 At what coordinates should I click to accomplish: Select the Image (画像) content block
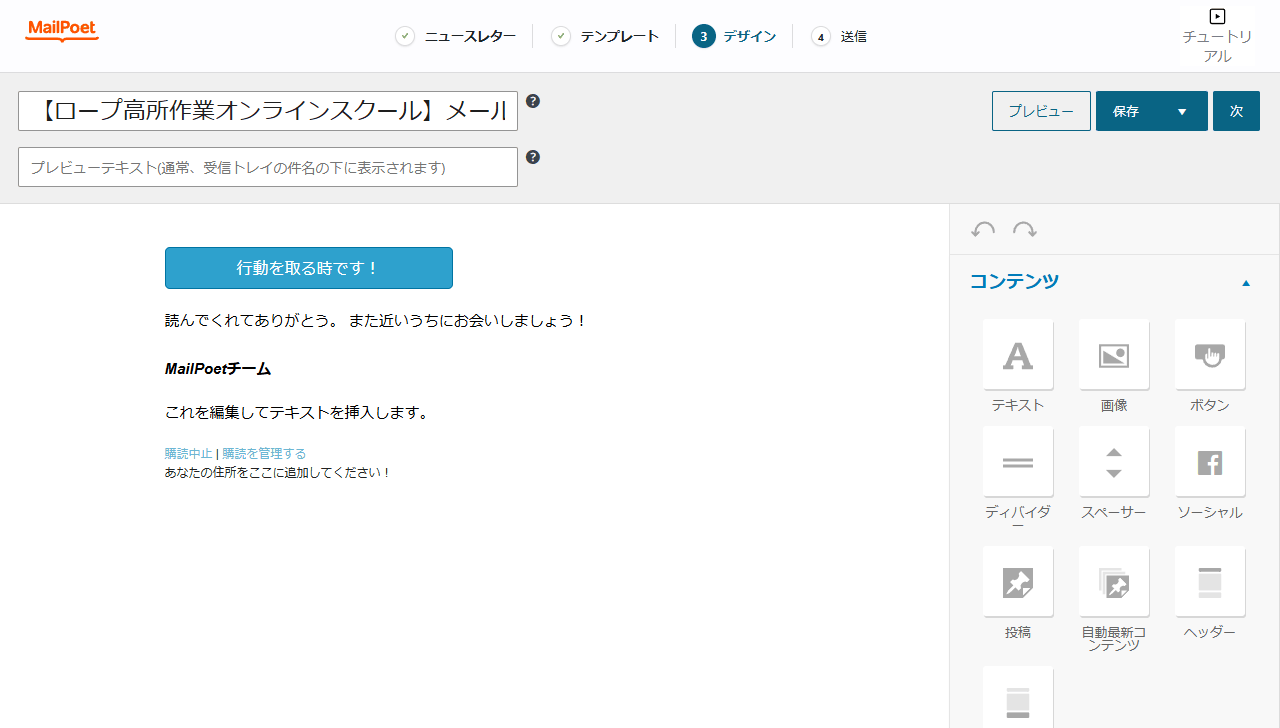click(x=1114, y=355)
